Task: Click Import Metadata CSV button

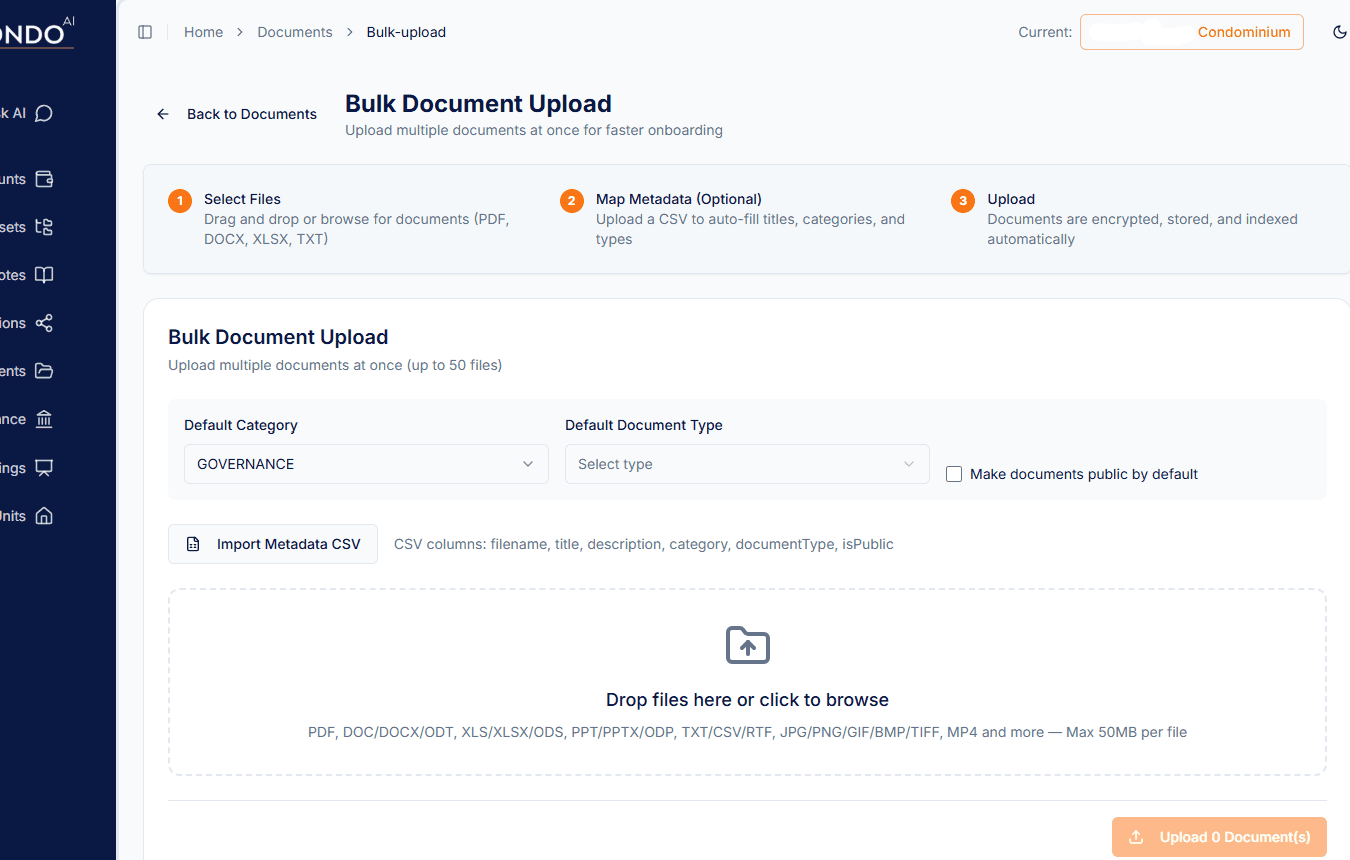Action: (x=273, y=544)
